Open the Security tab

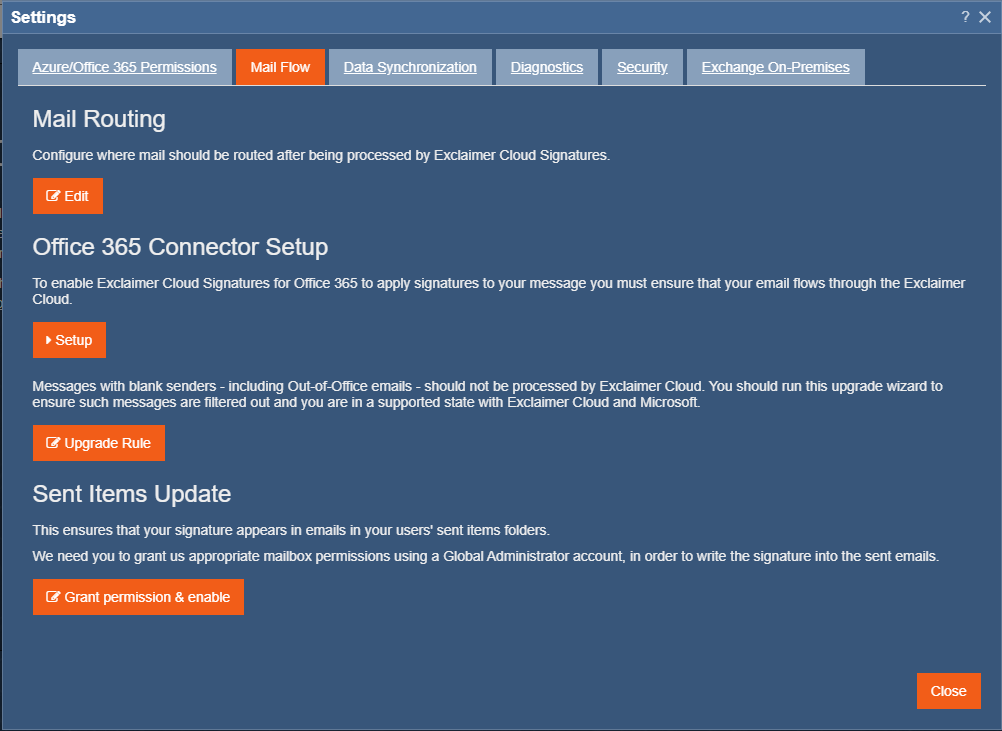(x=642, y=67)
